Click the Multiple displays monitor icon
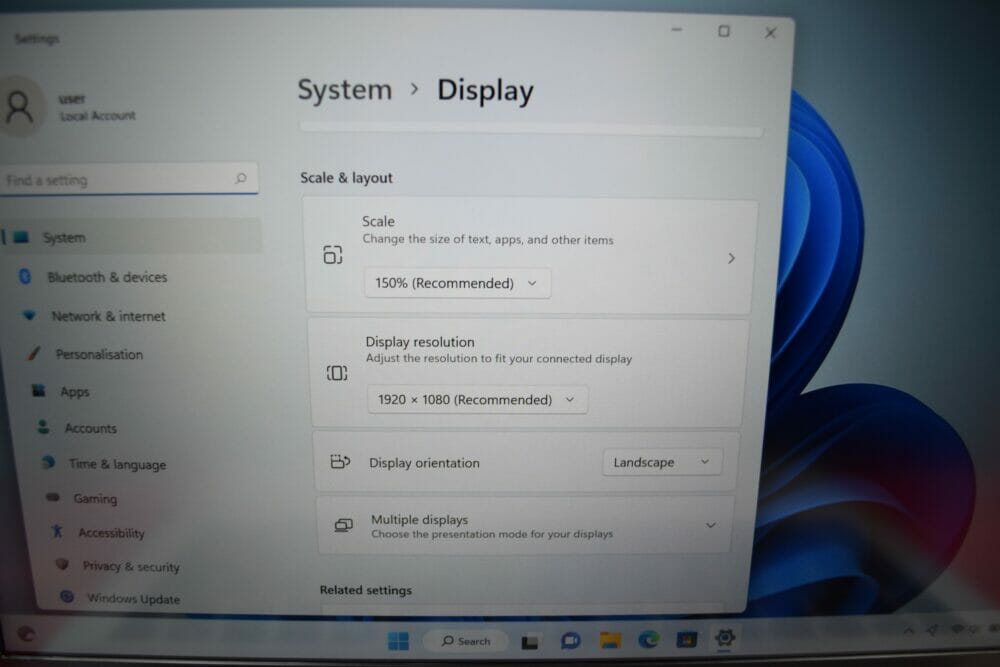The width and height of the screenshot is (1000, 667). [x=343, y=525]
